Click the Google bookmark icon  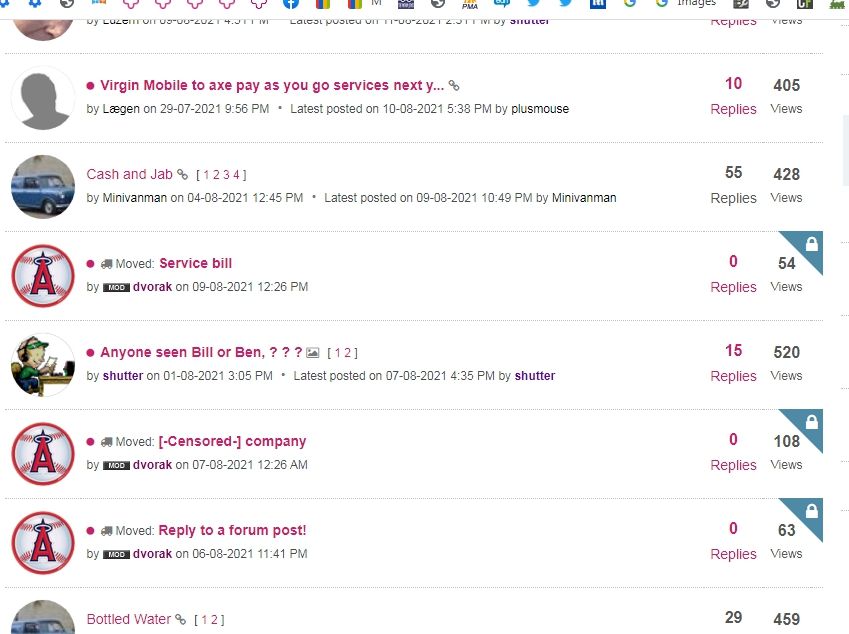coord(631,5)
